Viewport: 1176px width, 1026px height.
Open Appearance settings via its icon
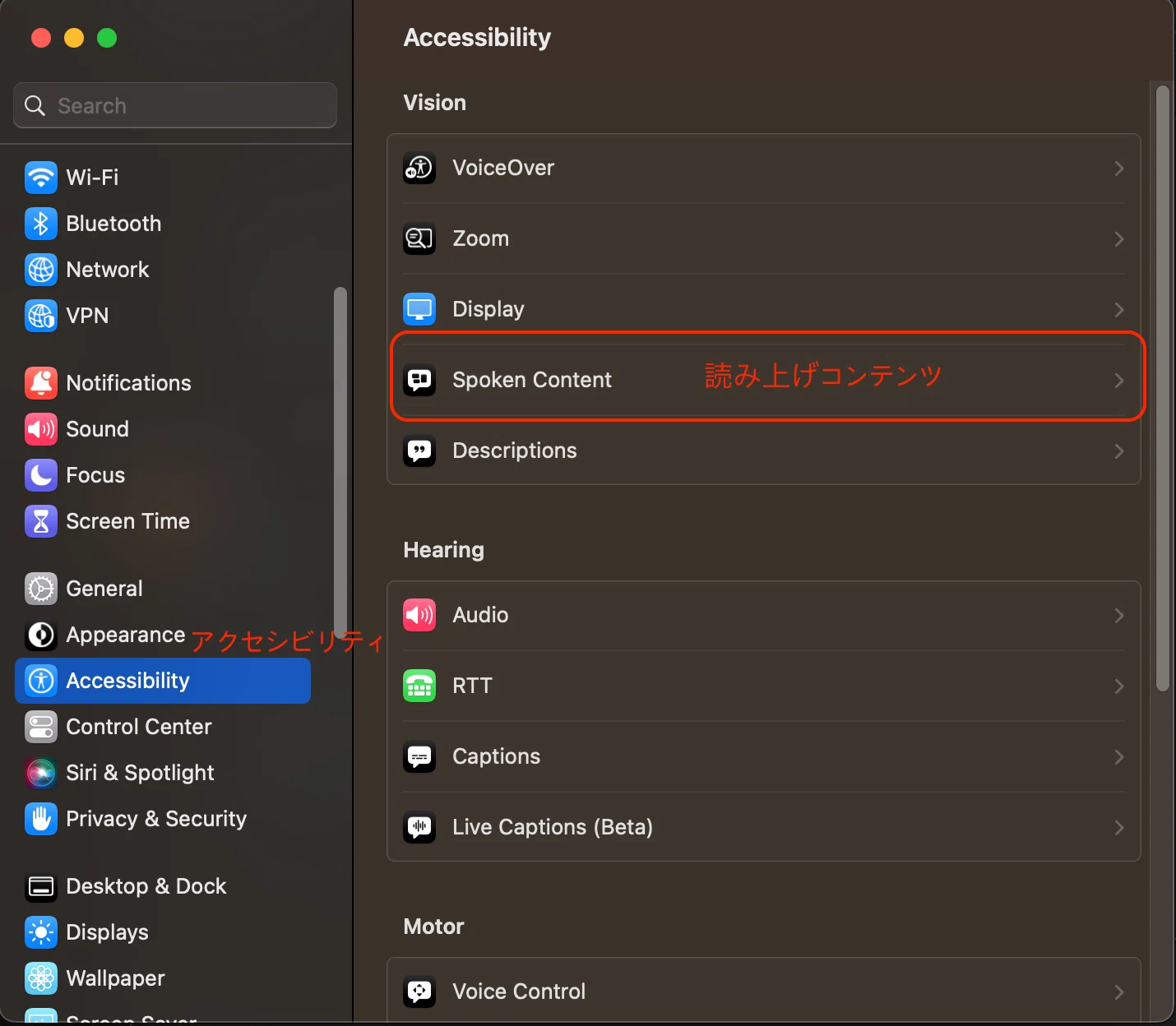[41, 635]
